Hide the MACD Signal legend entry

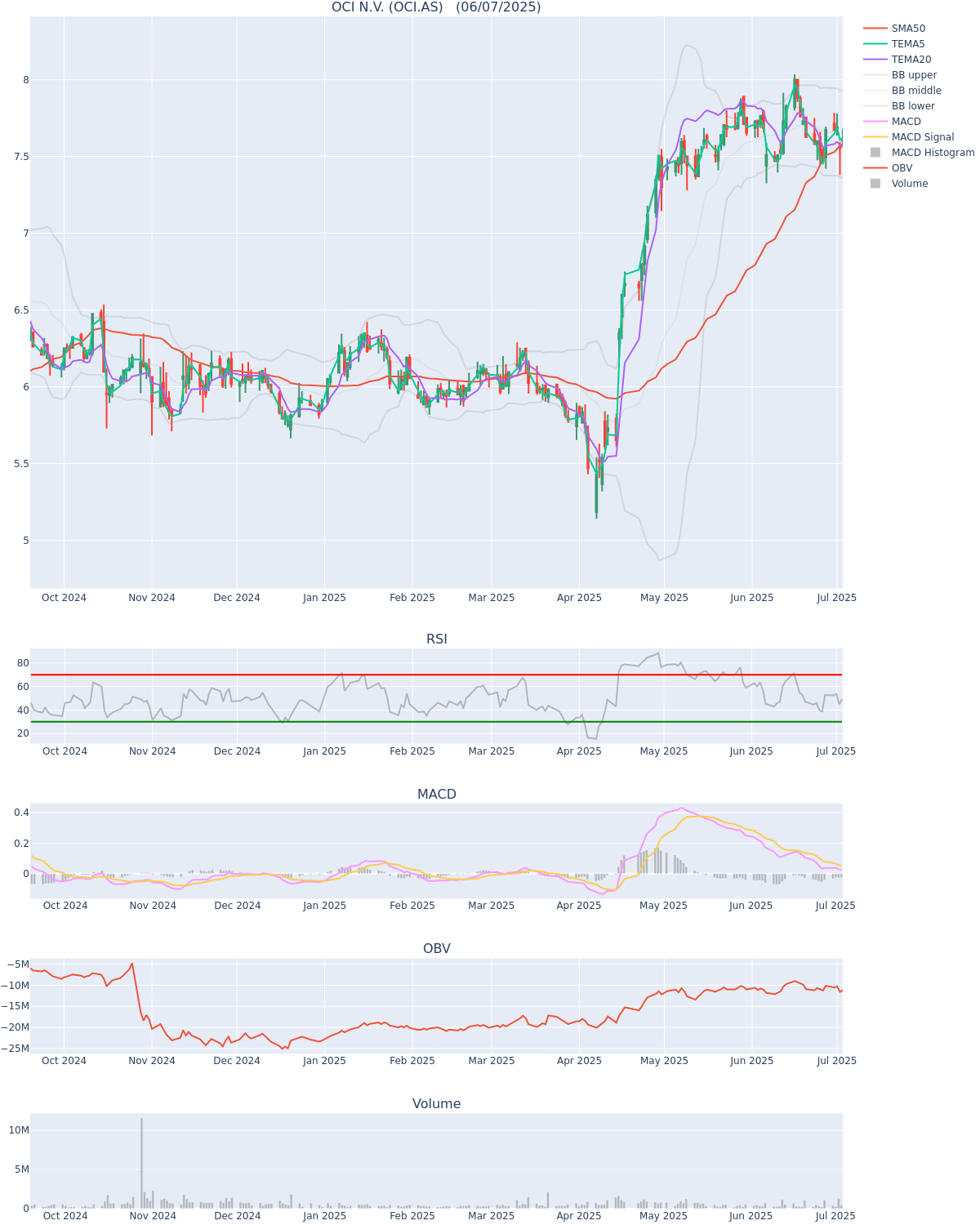click(x=909, y=137)
